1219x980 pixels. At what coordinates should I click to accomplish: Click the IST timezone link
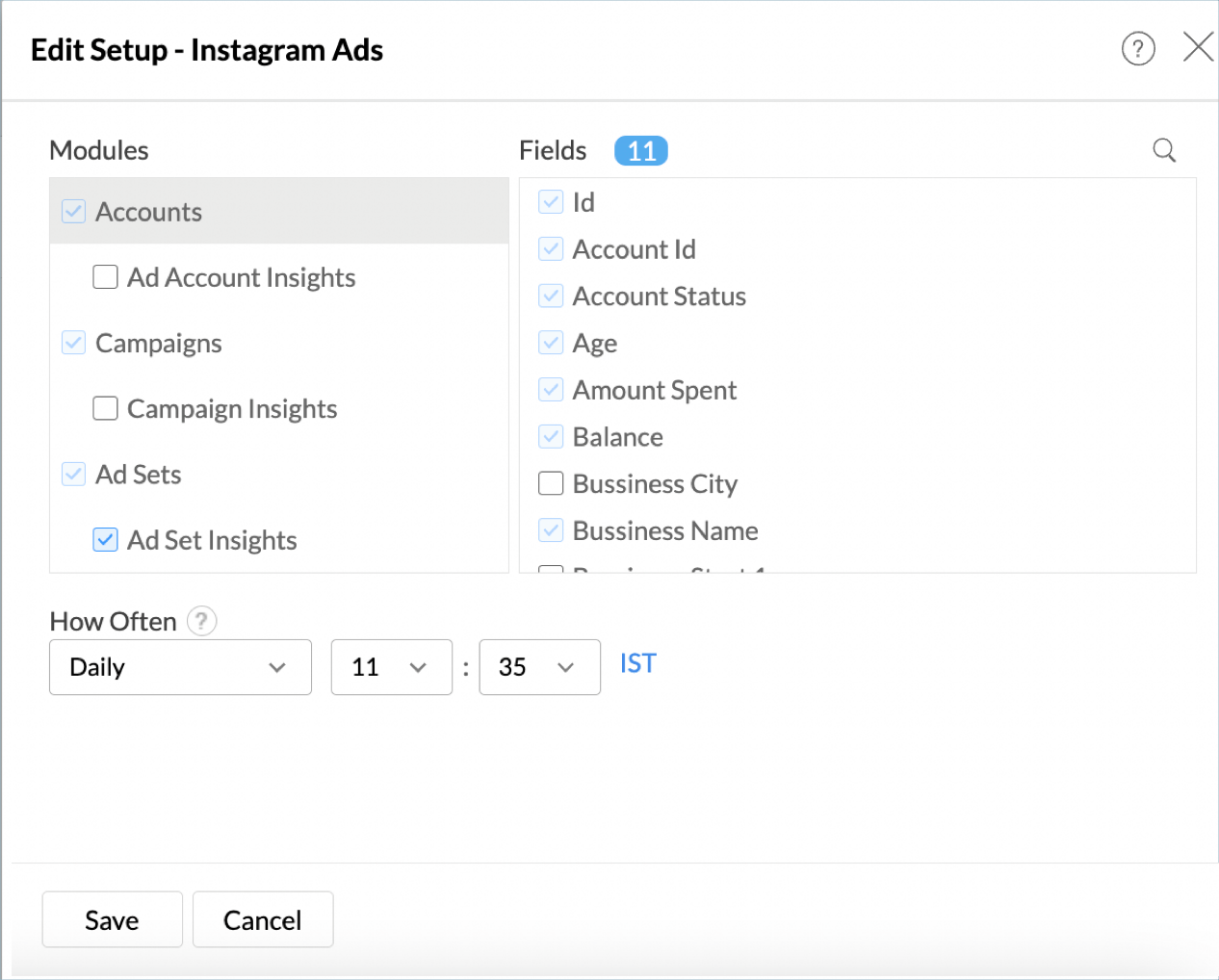click(637, 664)
